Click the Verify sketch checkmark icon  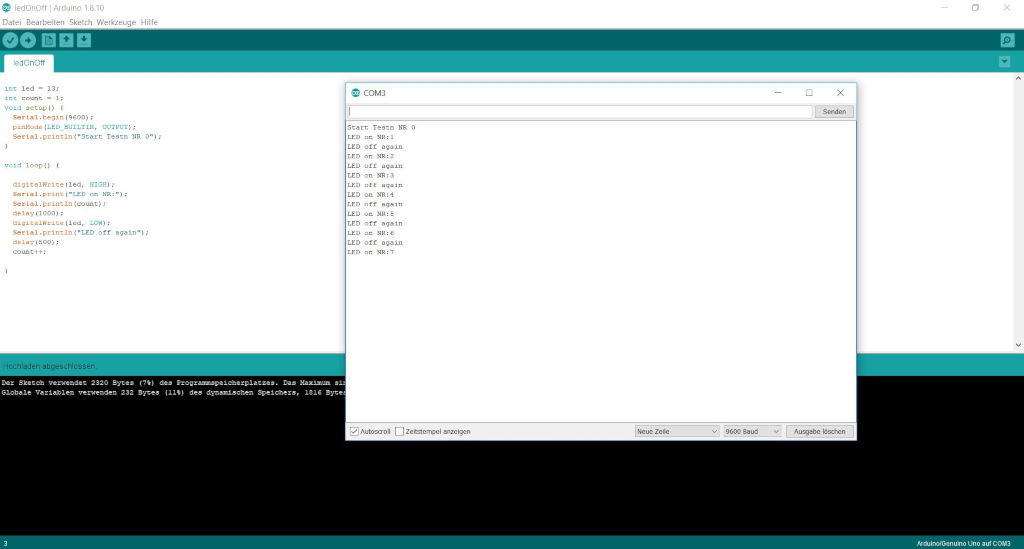click(x=10, y=40)
